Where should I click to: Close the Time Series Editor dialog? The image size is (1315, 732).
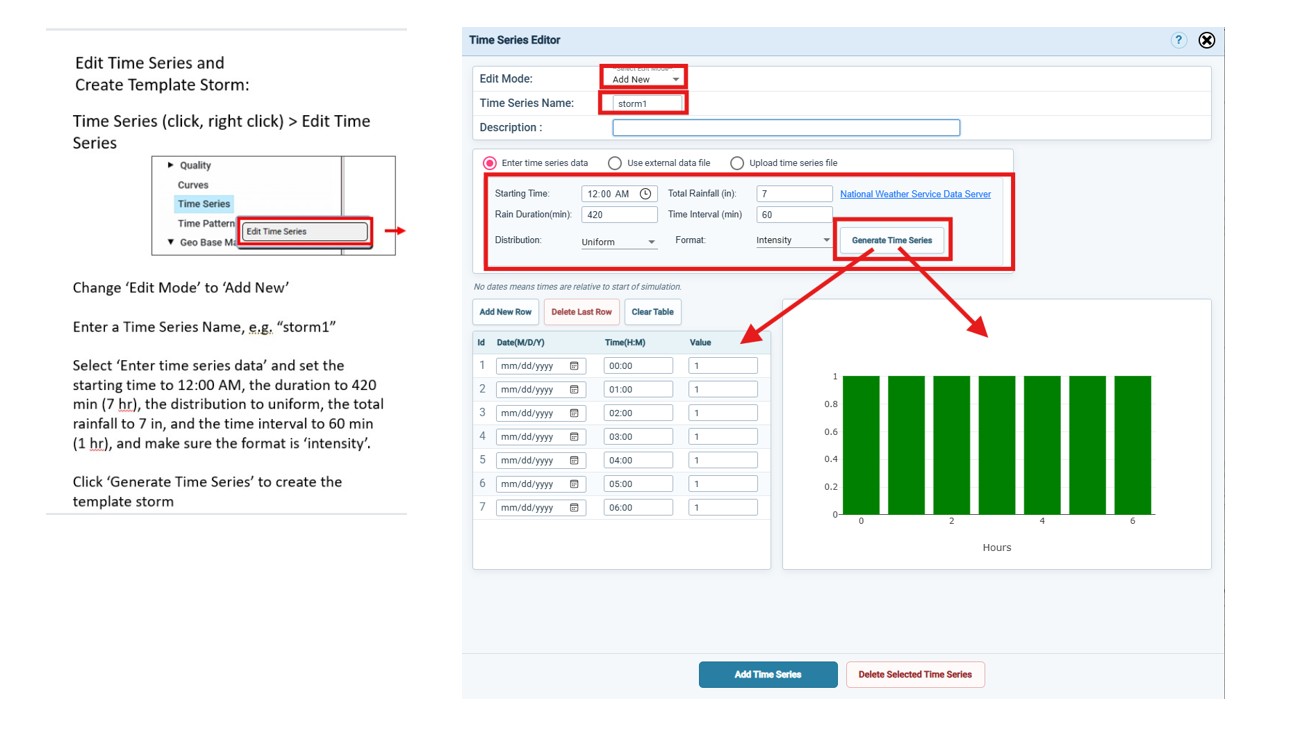click(1207, 40)
